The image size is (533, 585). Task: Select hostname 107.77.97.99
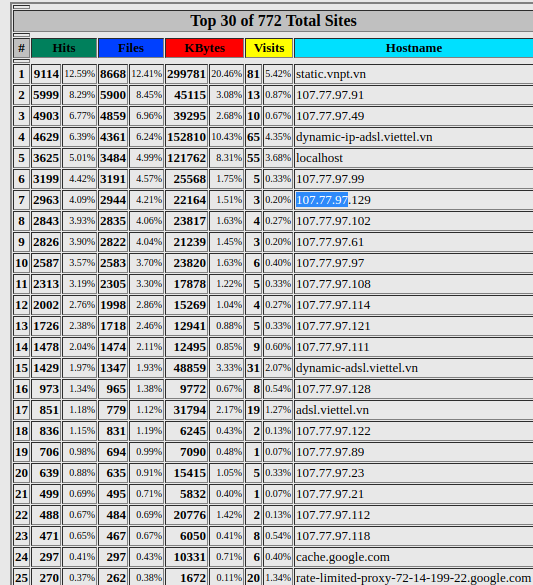[330, 179]
